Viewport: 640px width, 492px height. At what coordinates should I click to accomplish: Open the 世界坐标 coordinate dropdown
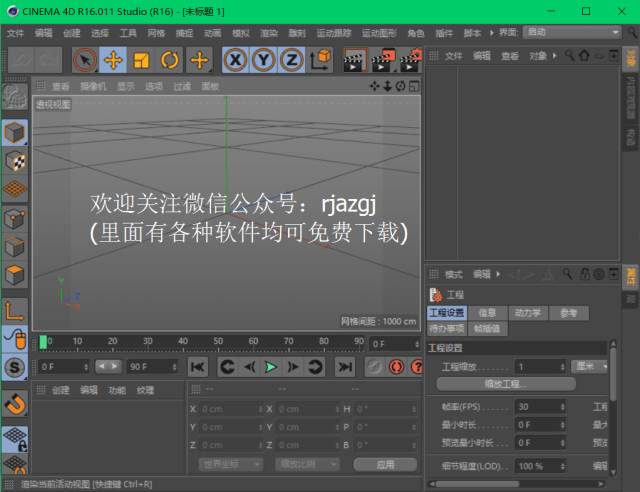click(230, 464)
